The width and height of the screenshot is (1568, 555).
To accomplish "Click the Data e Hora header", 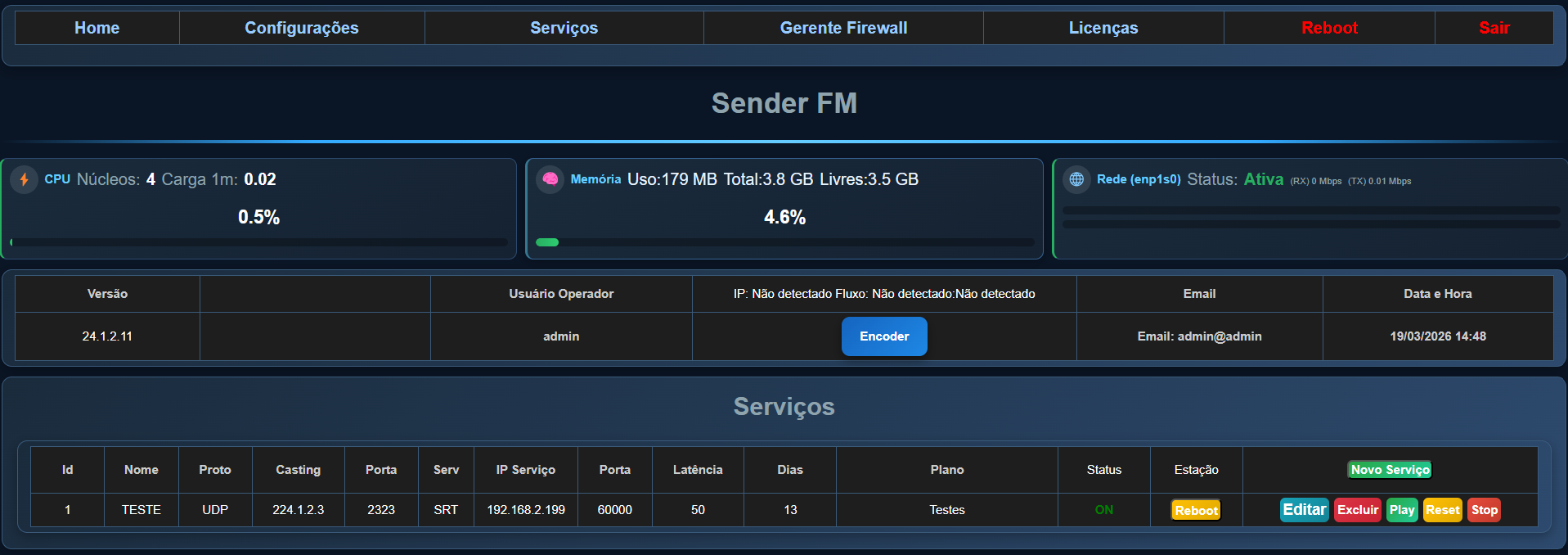I will coord(1438,294).
